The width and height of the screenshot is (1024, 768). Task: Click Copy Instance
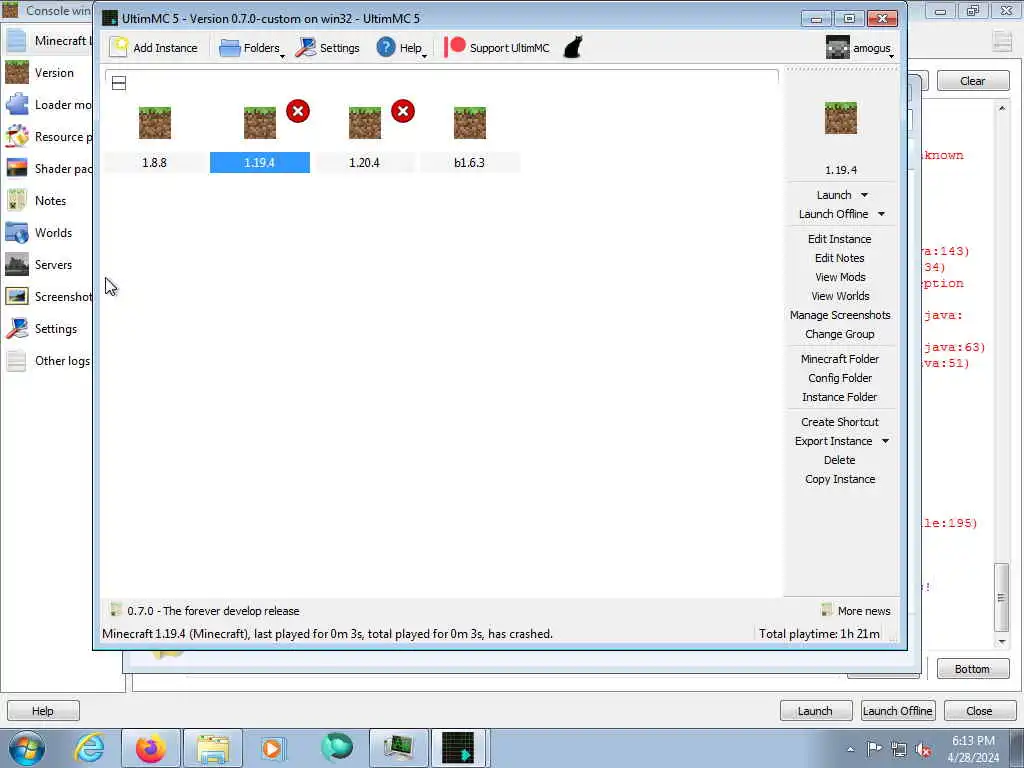[x=840, y=479]
